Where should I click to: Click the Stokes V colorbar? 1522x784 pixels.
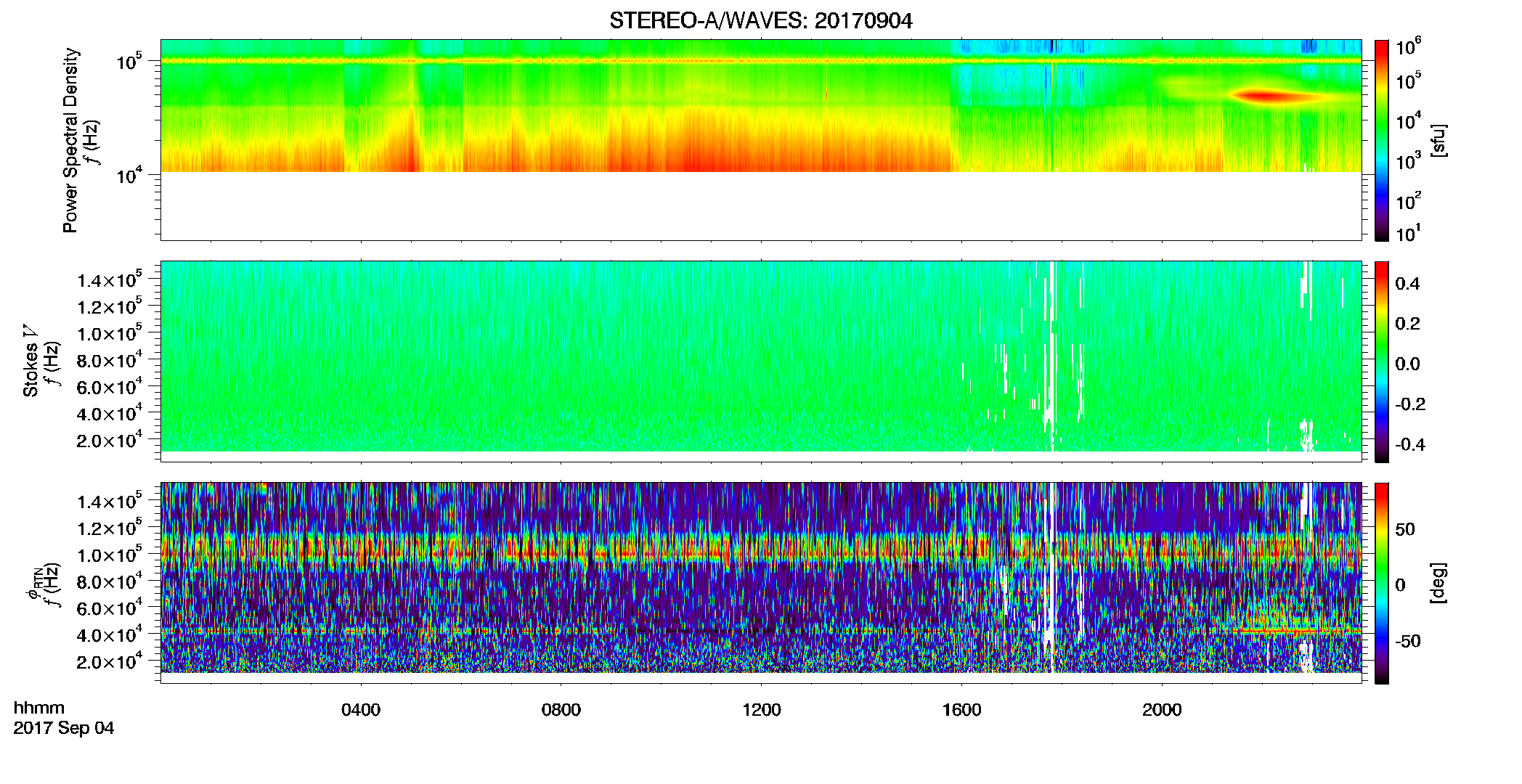tap(1382, 362)
